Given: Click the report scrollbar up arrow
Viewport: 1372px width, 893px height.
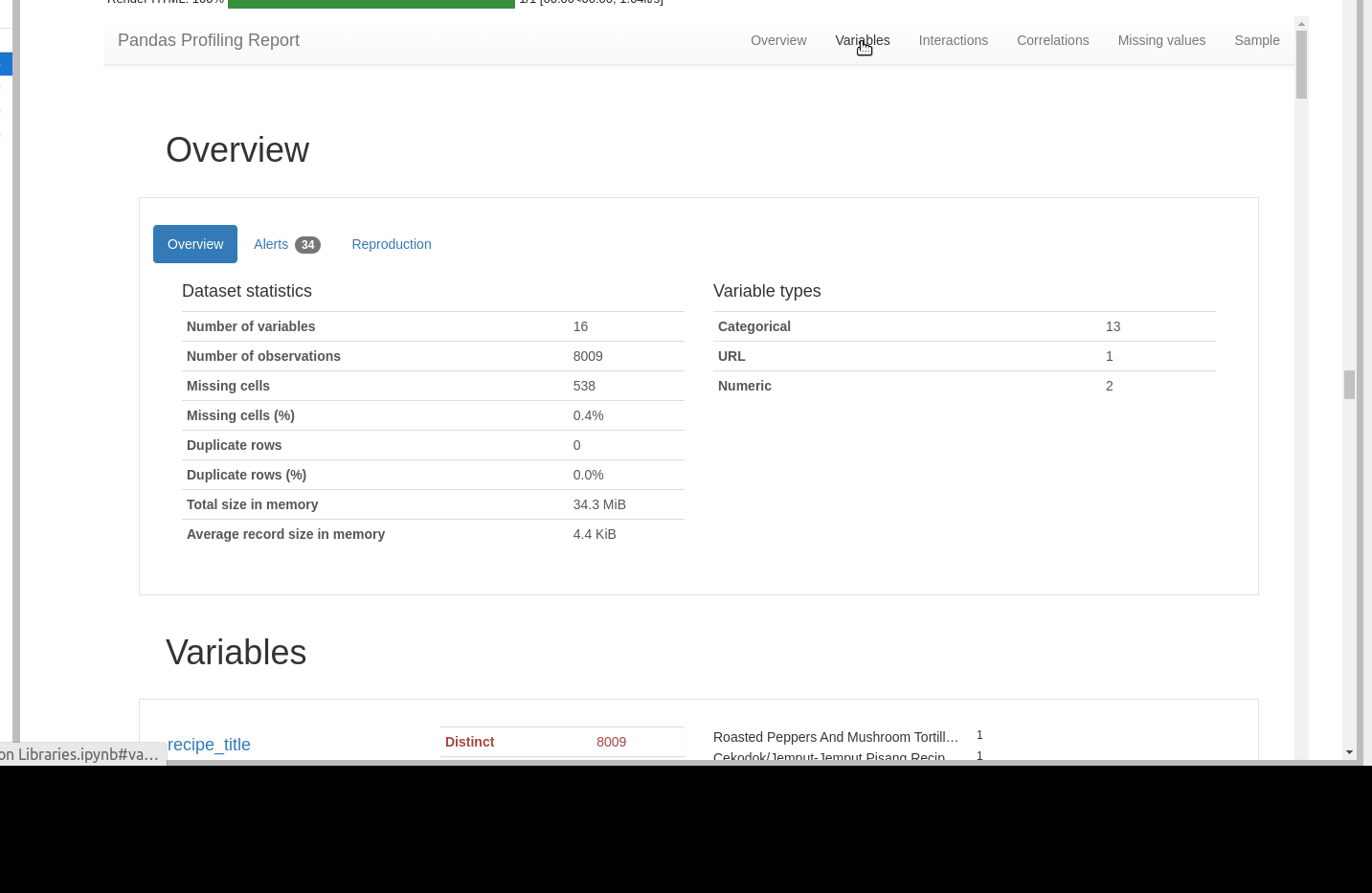Looking at the screenshot, I should (1301, 23).
